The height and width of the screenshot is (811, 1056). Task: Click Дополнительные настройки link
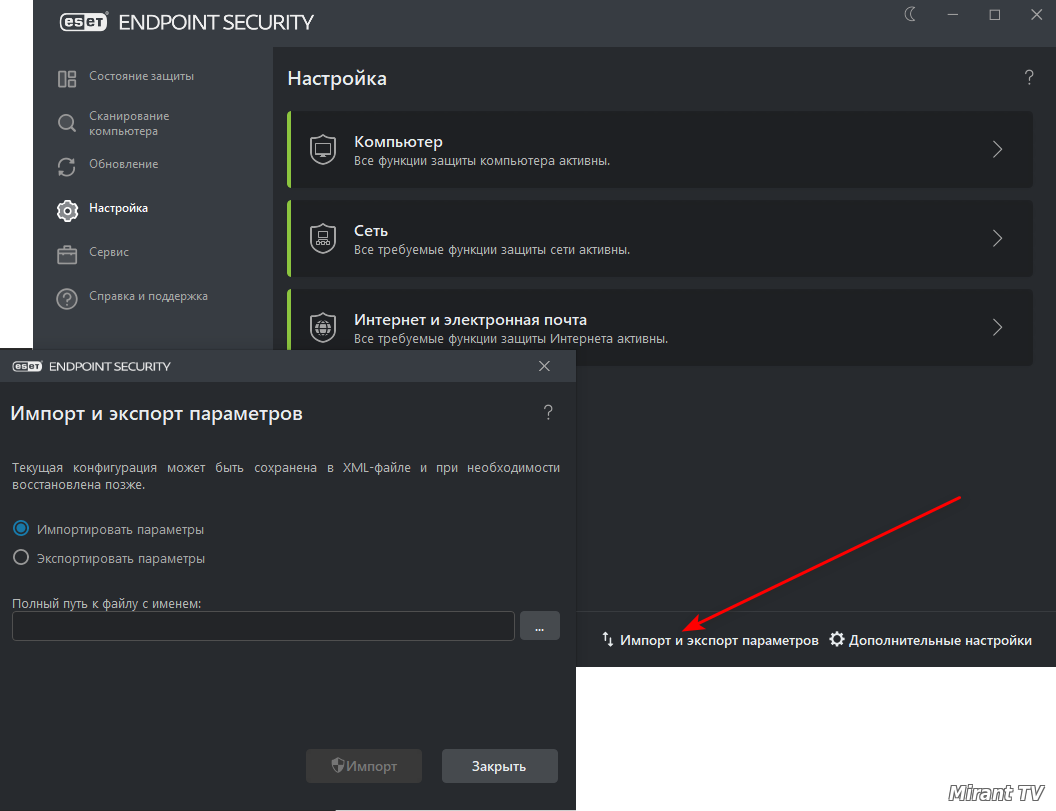940,640
